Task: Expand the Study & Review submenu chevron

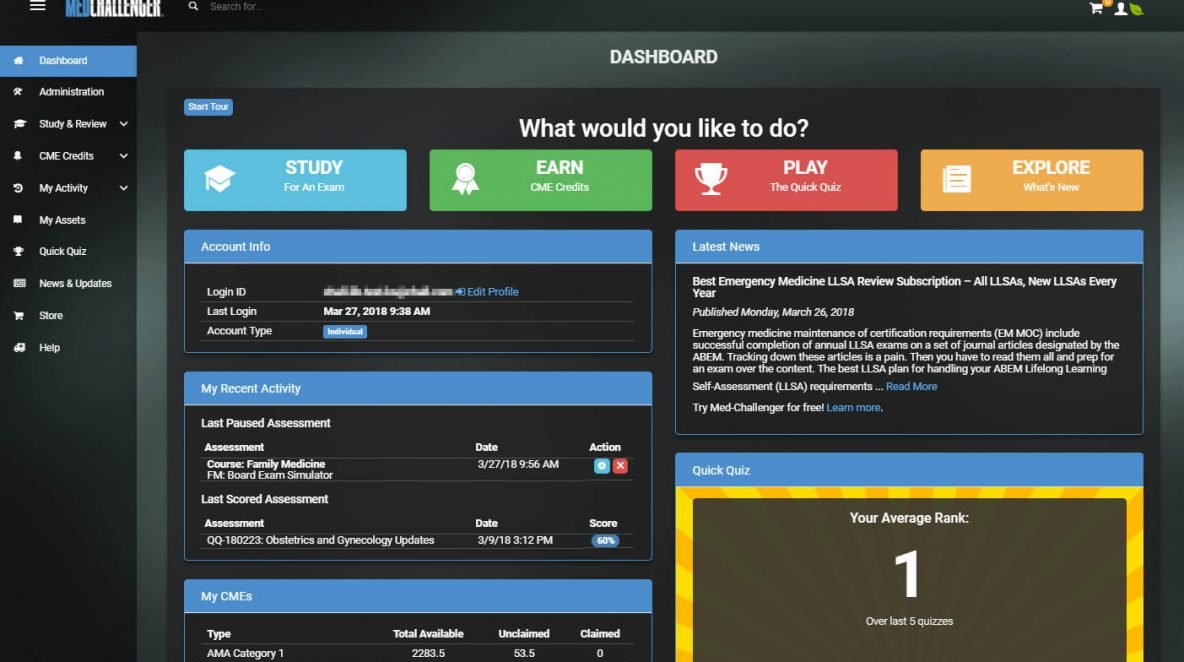Action: point(123,124)
